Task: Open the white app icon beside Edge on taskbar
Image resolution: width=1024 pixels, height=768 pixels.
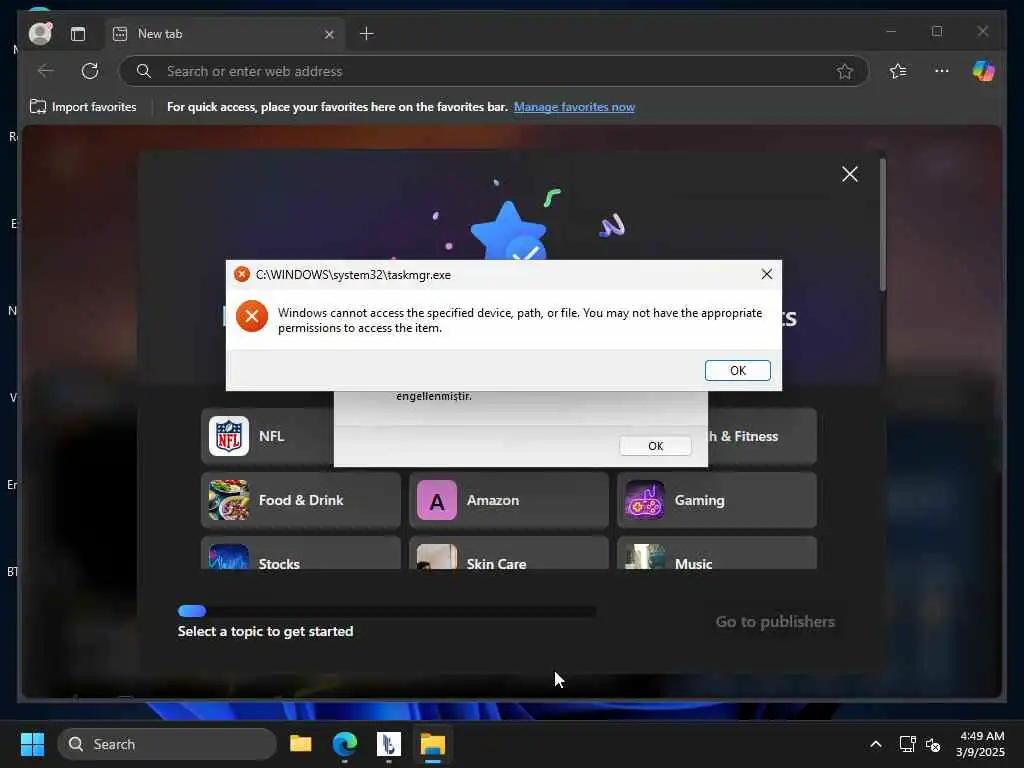Action: (389, 744)
